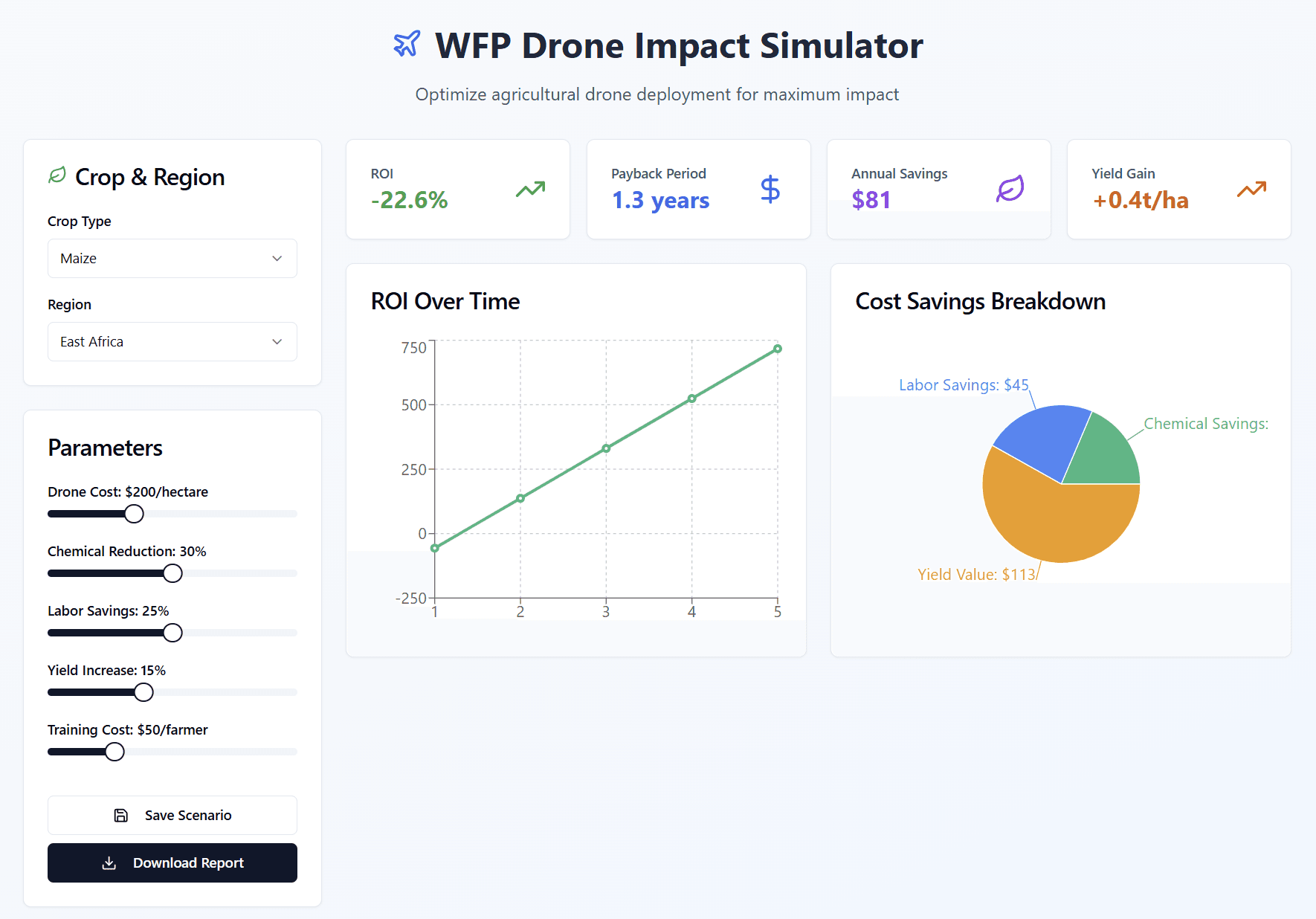Click the green Chemical Savings pie slice

[1106, 455]
